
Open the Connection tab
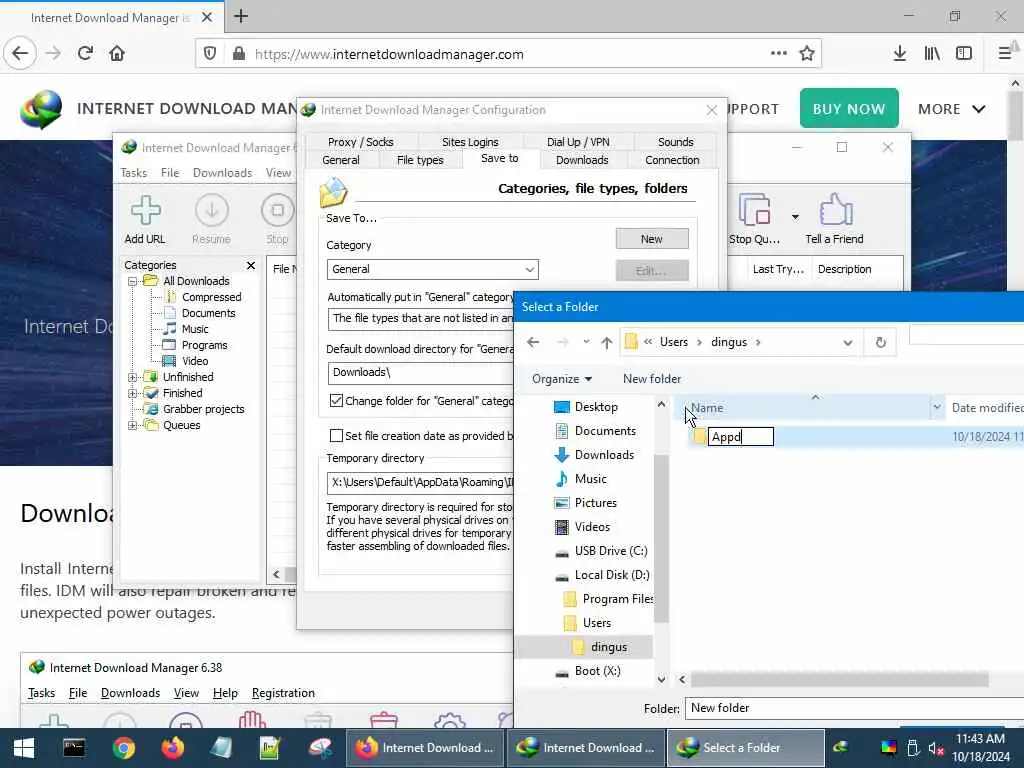[x=672, y=160]
